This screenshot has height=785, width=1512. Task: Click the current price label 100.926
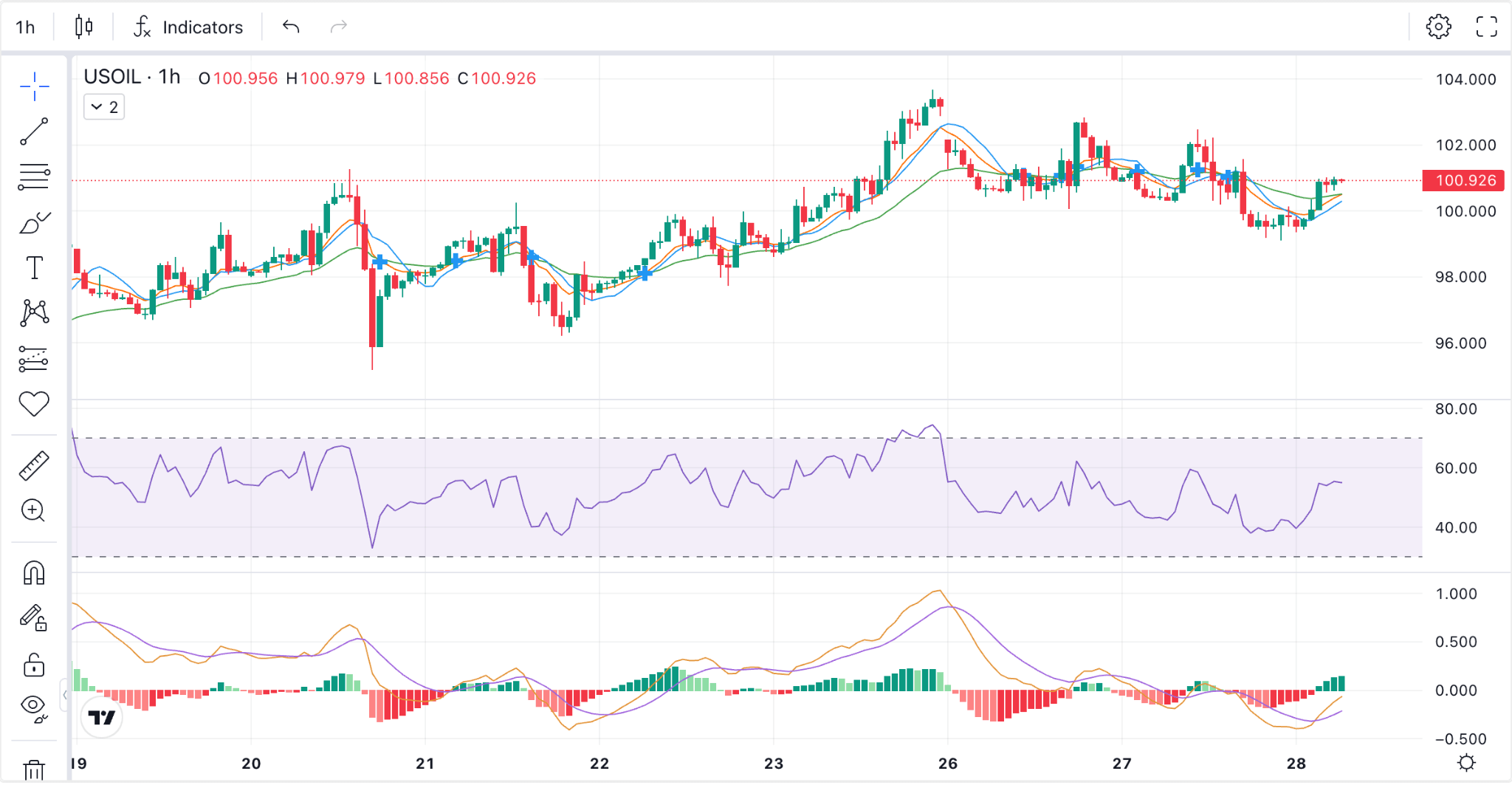[1463, 180]
